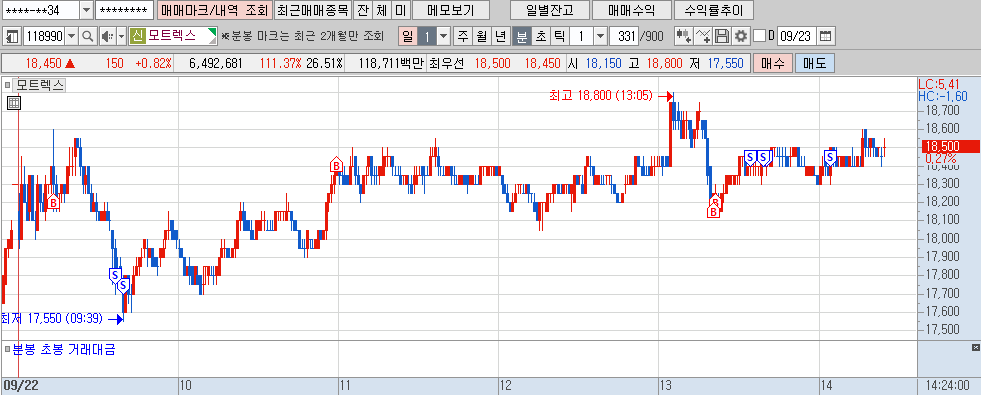This screenshot has width=981, height=395.
Task: Click the account number field ****-**34
Action: coord(40,10)
